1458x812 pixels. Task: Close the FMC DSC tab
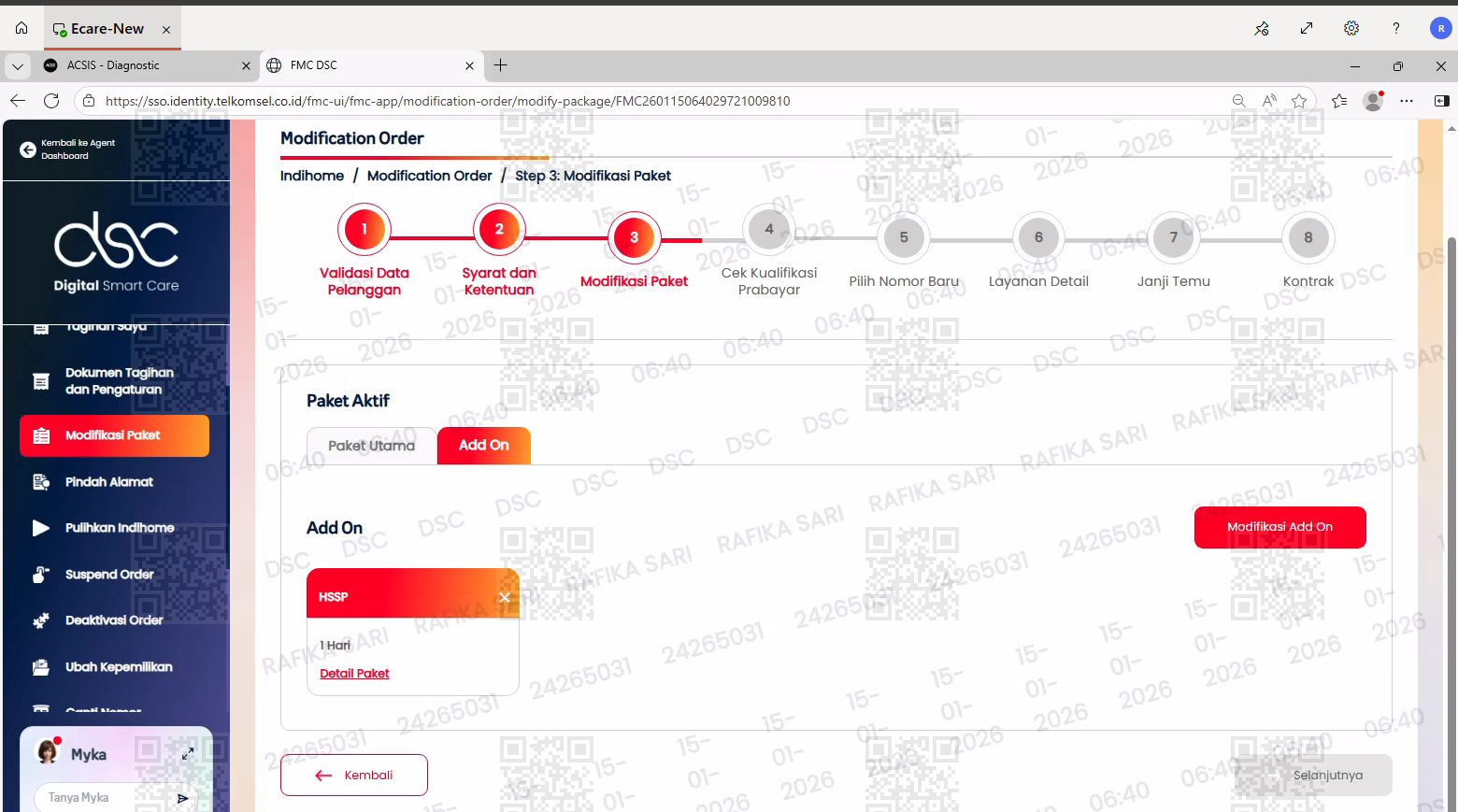click(x=469, y=65)
